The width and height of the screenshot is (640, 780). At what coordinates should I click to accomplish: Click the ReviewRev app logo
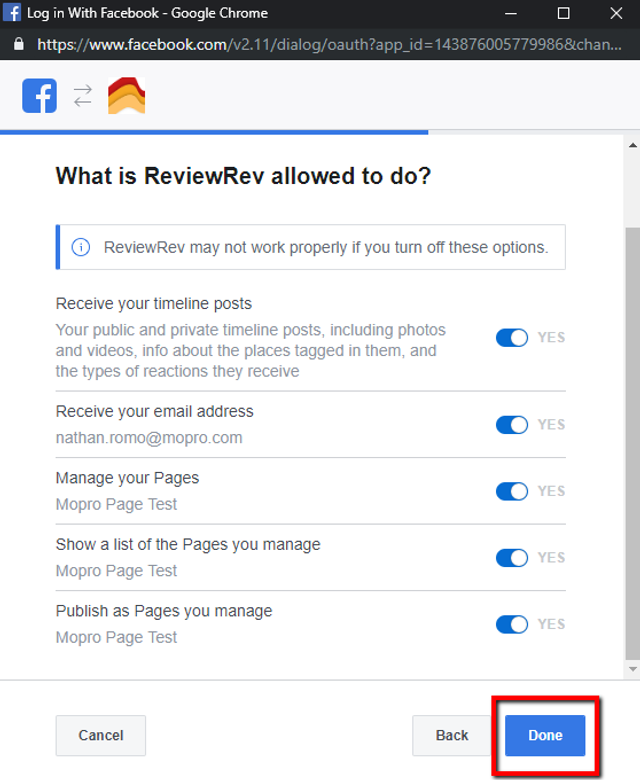coord(126,96)
